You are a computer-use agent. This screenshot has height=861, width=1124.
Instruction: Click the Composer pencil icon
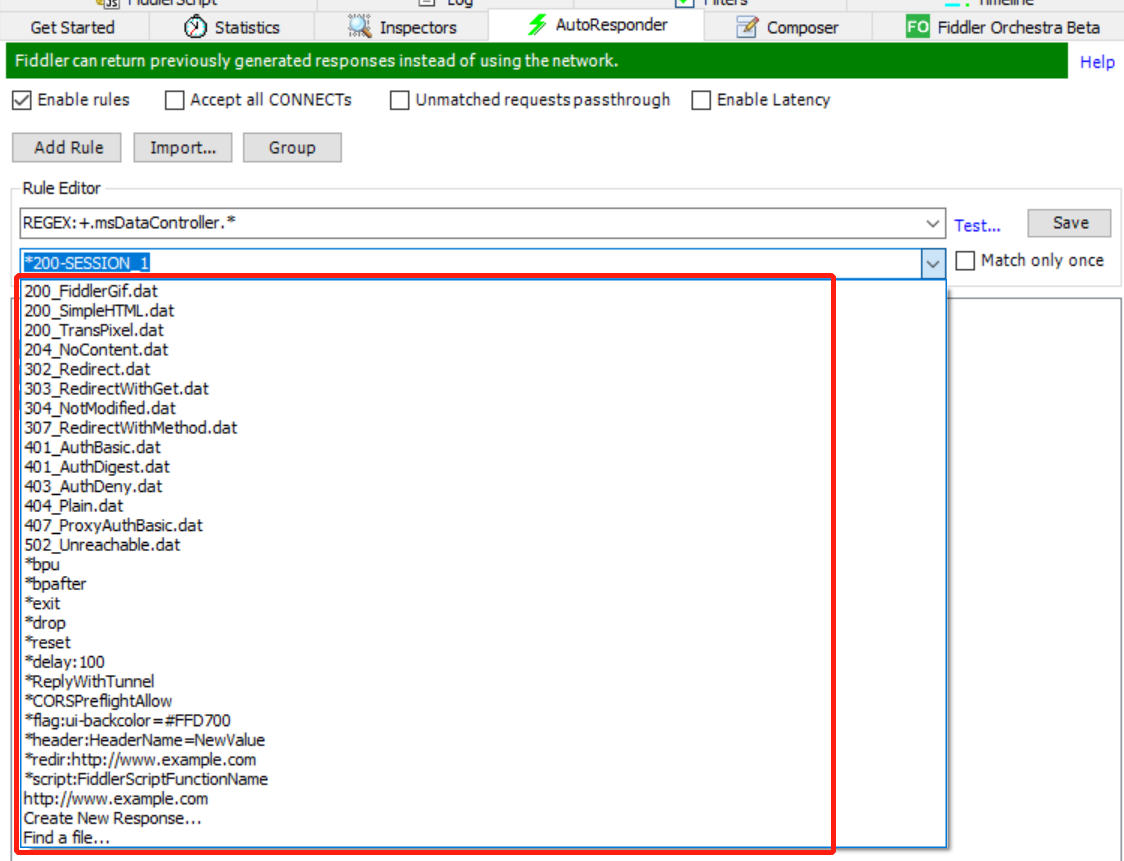tap(747, 27)
